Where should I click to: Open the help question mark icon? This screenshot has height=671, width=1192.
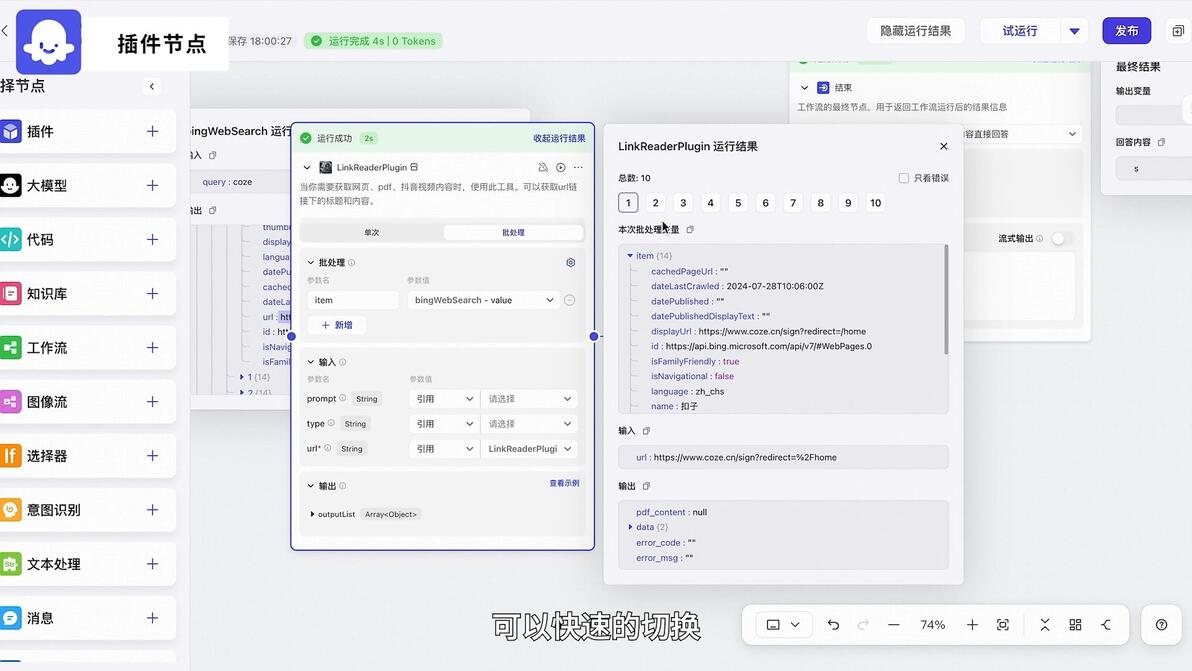[1161, 625]
